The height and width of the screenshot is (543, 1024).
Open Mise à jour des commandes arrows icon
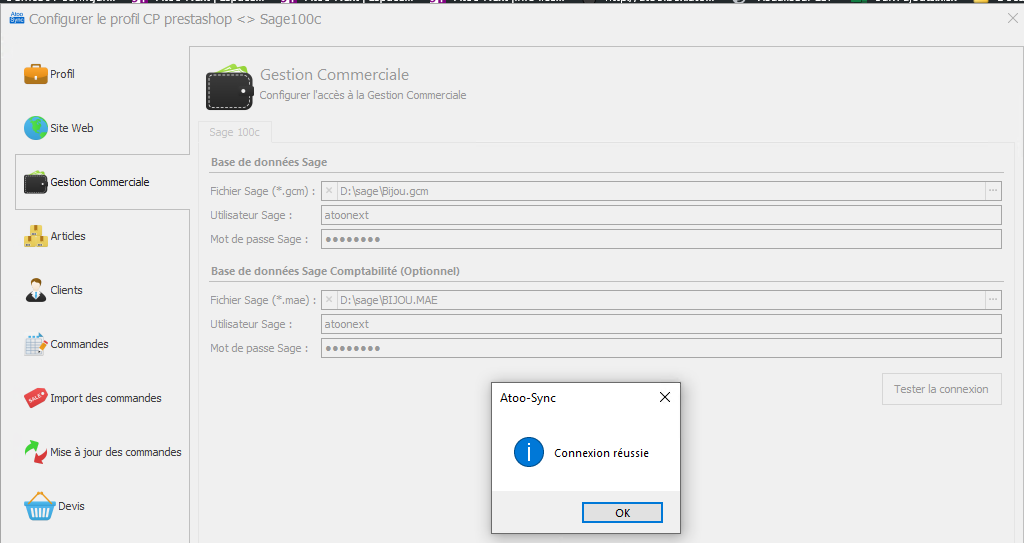[35, 452]
